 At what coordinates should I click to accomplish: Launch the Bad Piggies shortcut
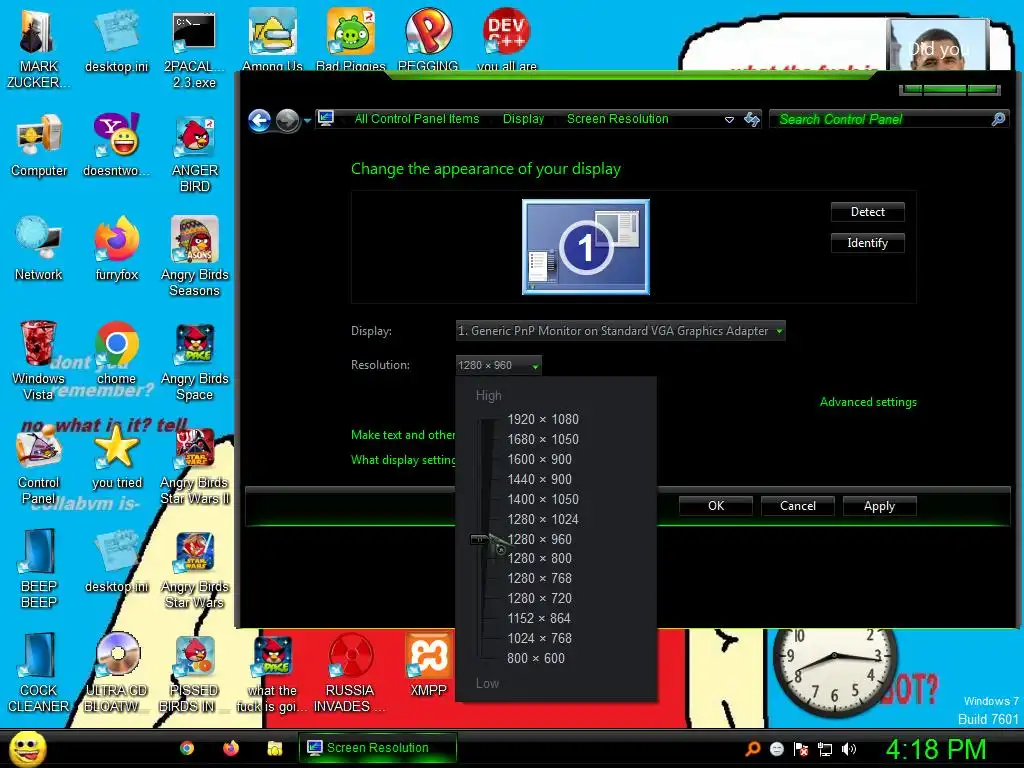(x=351, y=39)
